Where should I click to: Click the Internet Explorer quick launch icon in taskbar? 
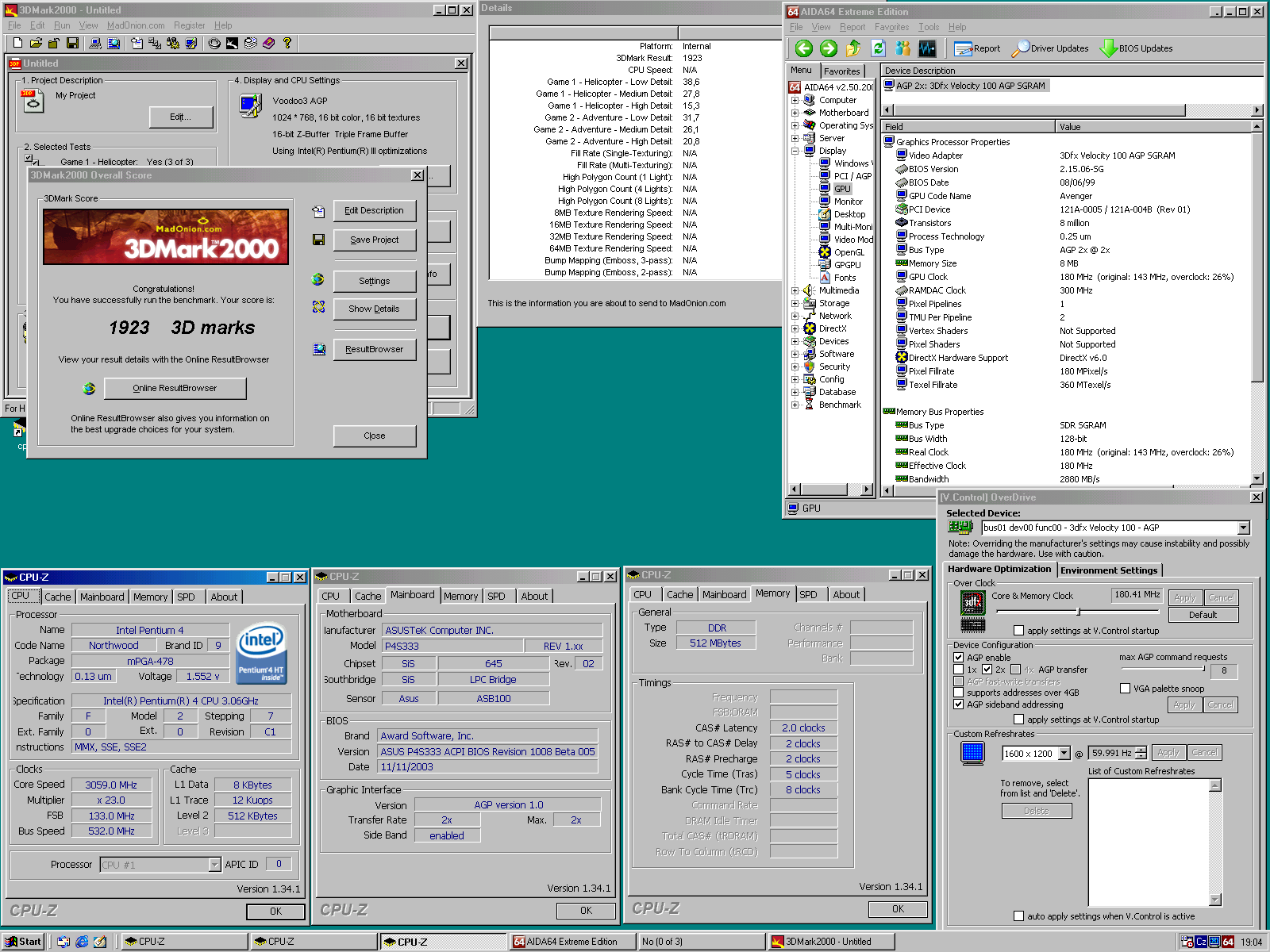82,942
